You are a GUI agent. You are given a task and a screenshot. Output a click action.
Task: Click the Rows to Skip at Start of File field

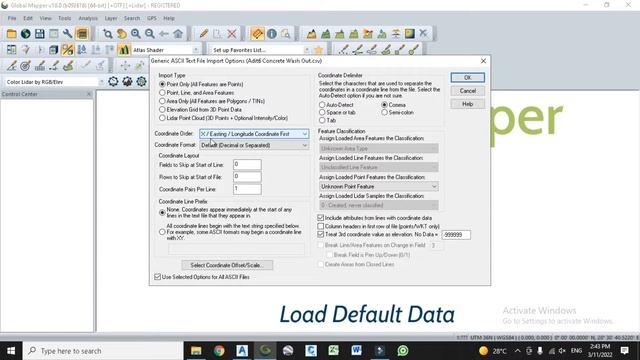247,177
